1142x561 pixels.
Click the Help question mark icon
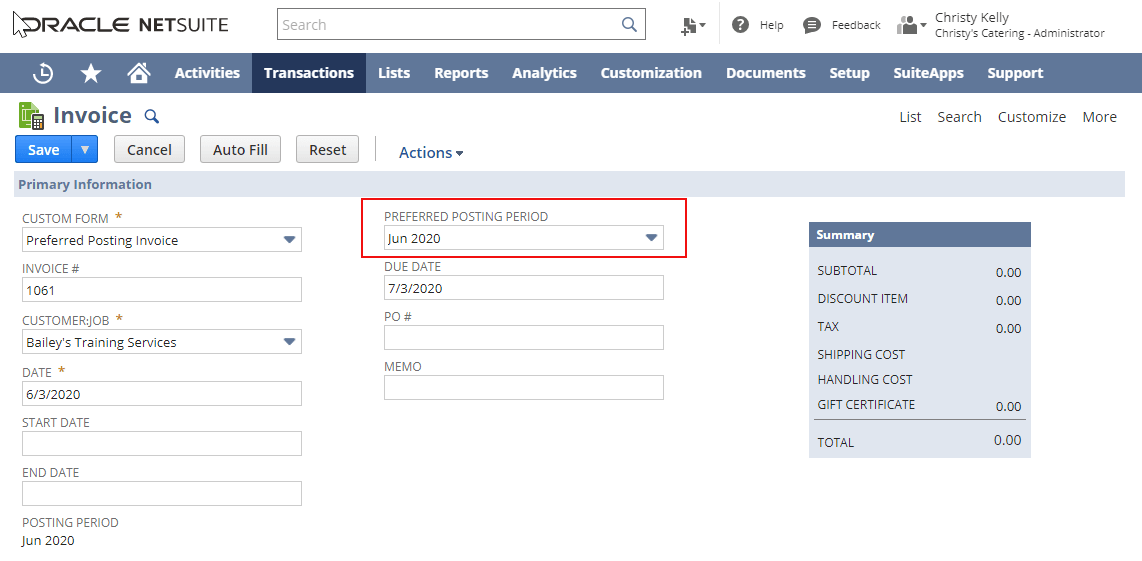pyautogui.click(x=741, y=25)
